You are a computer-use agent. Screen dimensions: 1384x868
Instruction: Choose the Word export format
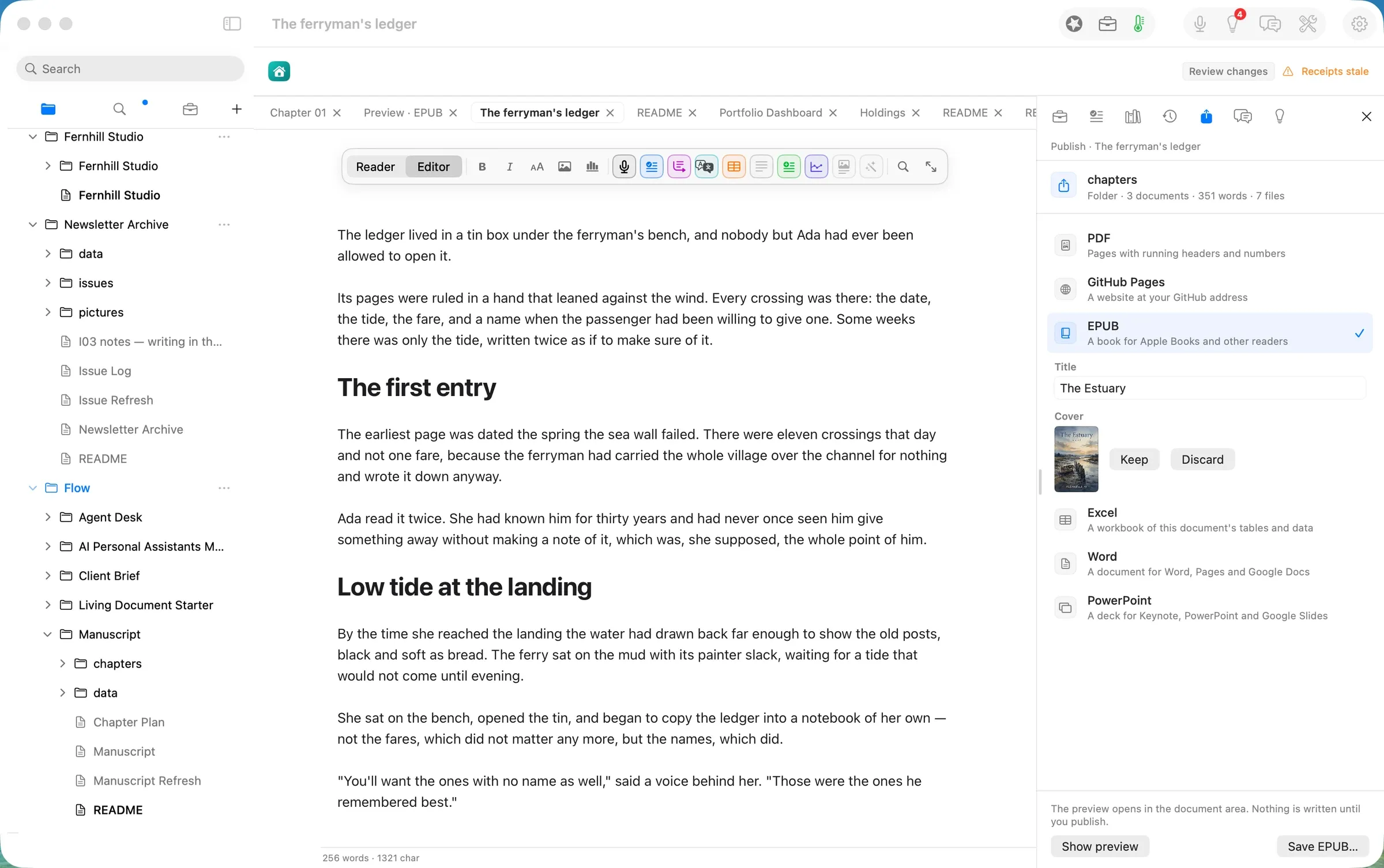(x=1209, y=564)
